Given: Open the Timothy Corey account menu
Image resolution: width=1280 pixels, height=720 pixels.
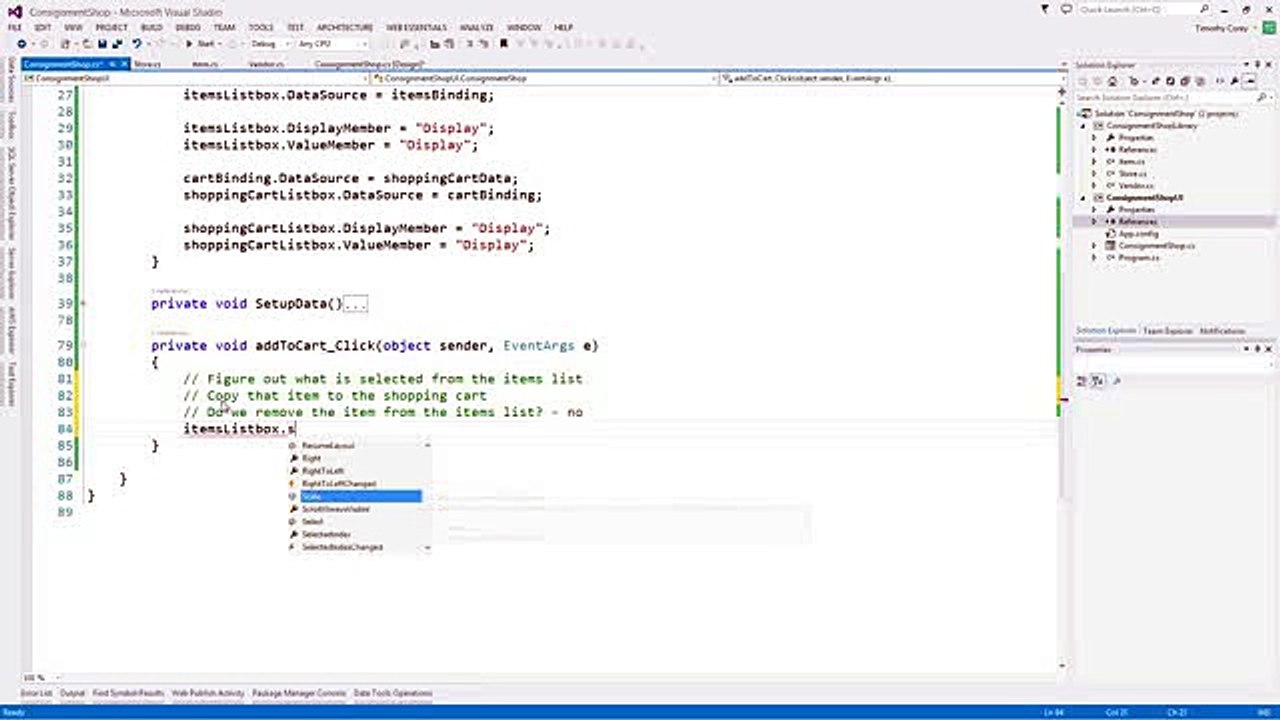Looking at the screenshot, I should pos(1228,28).
